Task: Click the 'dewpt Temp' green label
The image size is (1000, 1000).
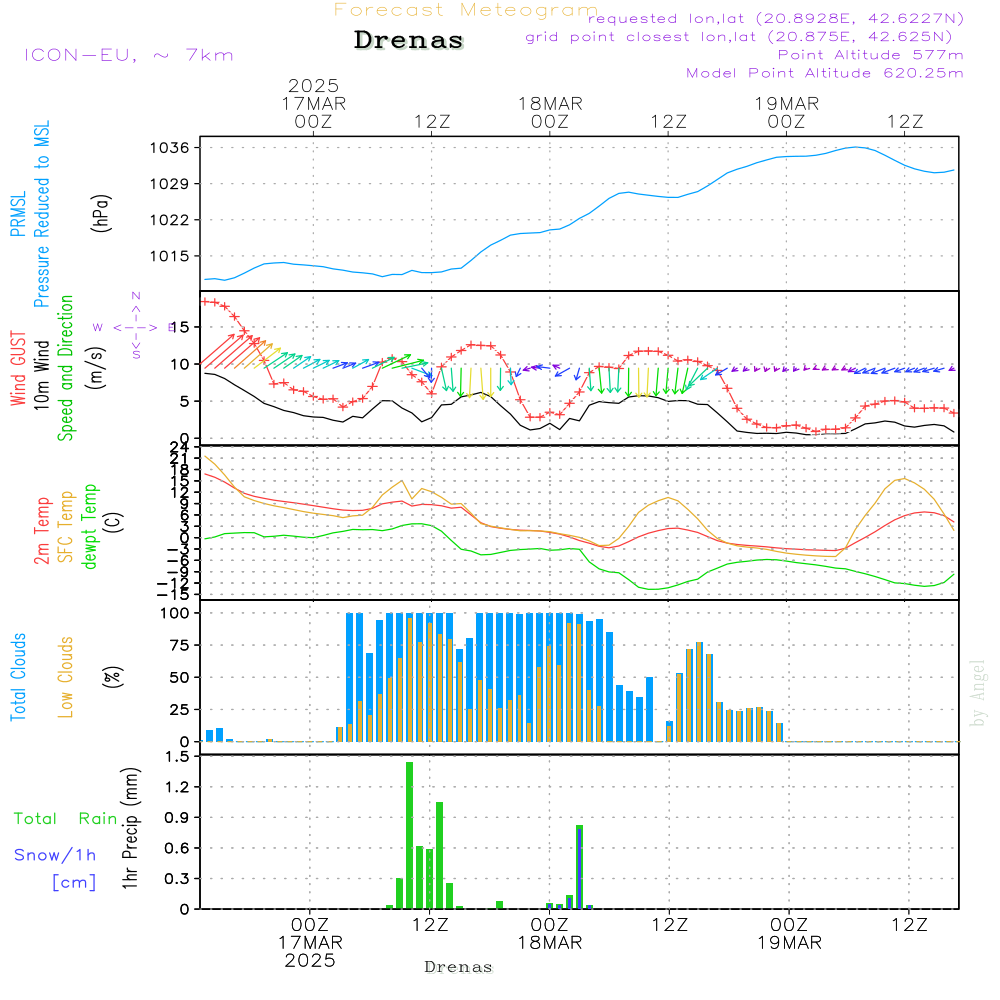Action: (x=89, y=526)
